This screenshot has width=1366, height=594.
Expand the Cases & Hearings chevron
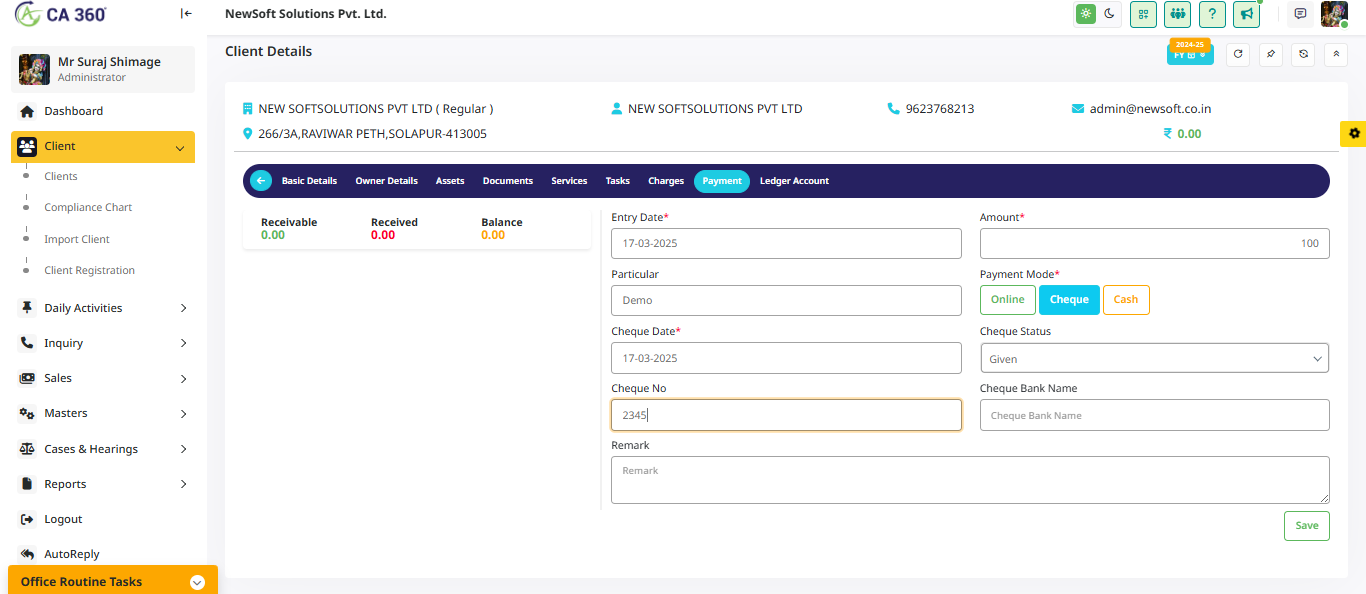coord(184,449)
